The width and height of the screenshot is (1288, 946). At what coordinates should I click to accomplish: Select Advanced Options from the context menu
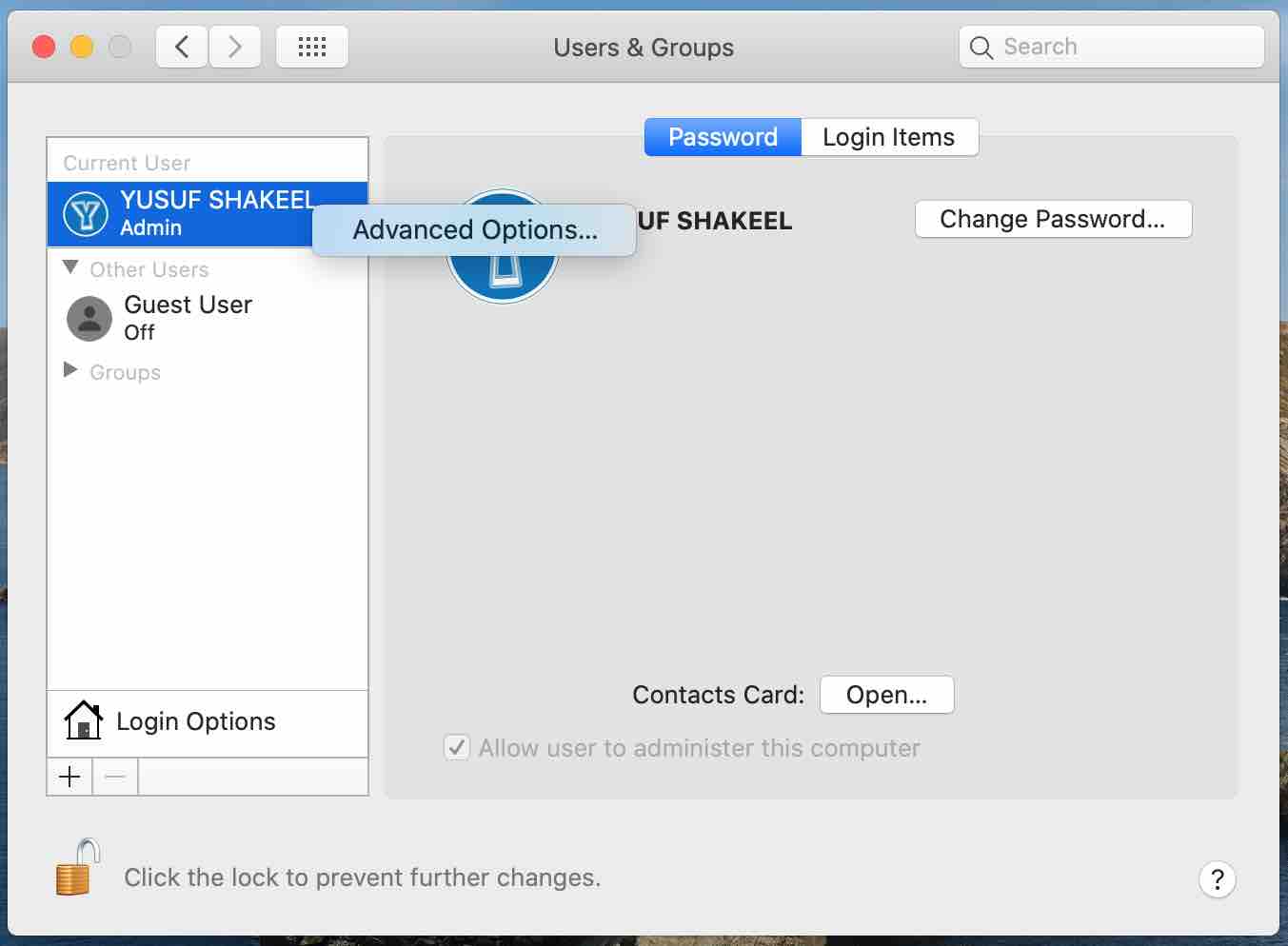tap(474, 229)
